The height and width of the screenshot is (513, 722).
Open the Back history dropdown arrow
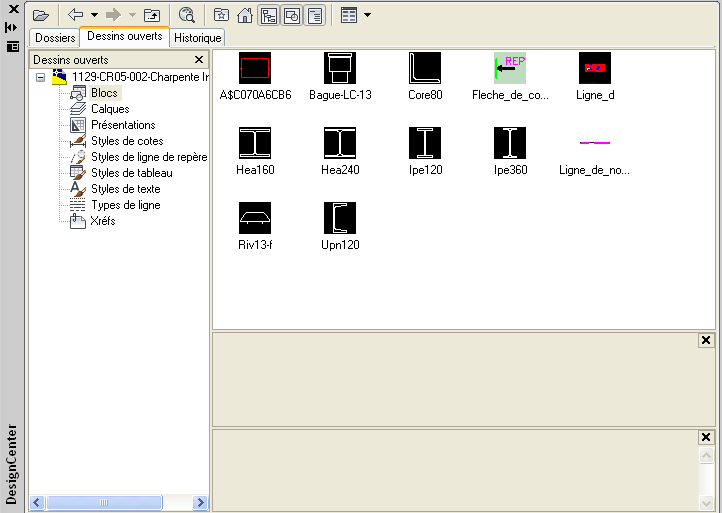coord(94,15)
